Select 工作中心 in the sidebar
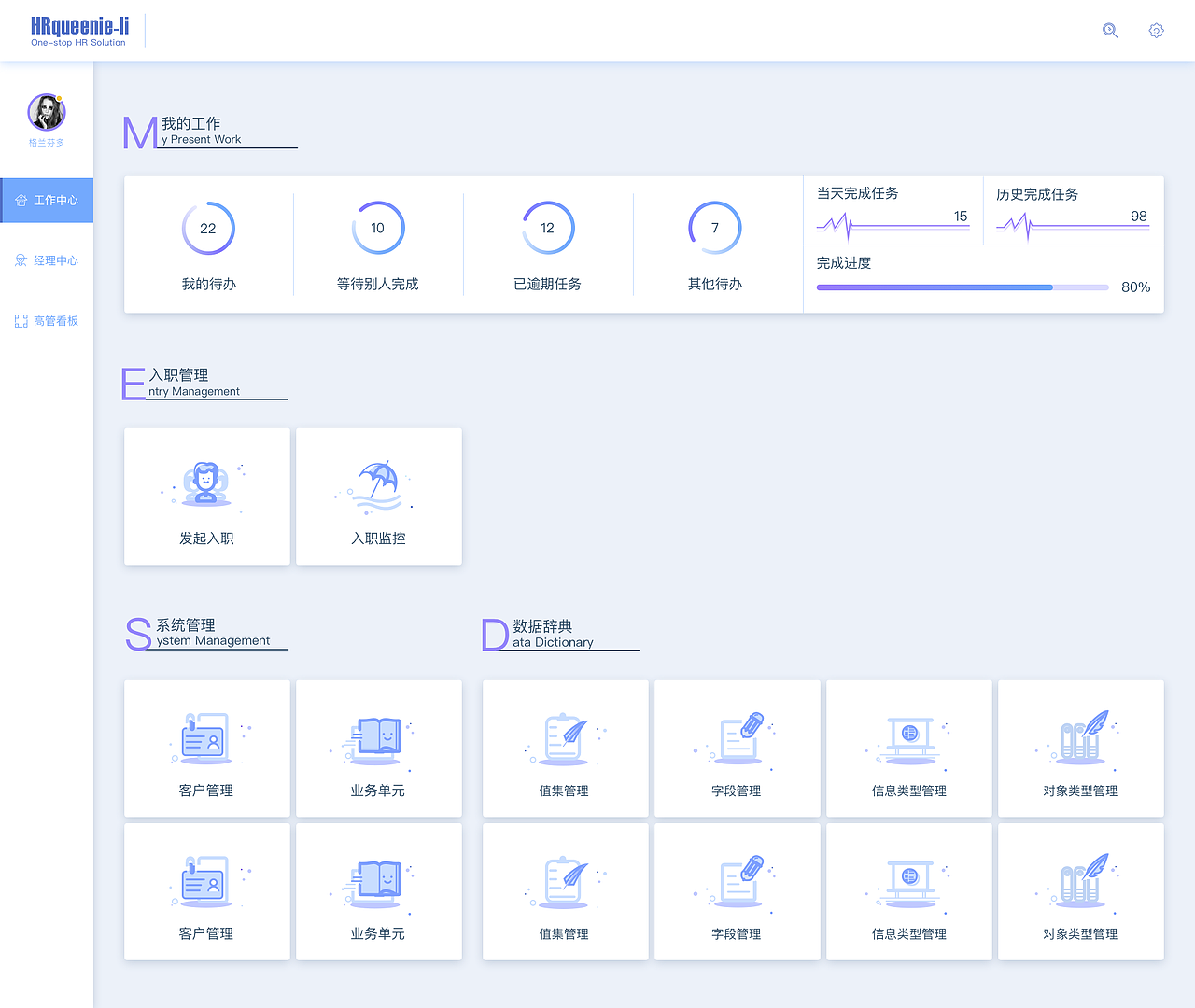Screen dimensions: 1195x1008 (x=47, y=201)
